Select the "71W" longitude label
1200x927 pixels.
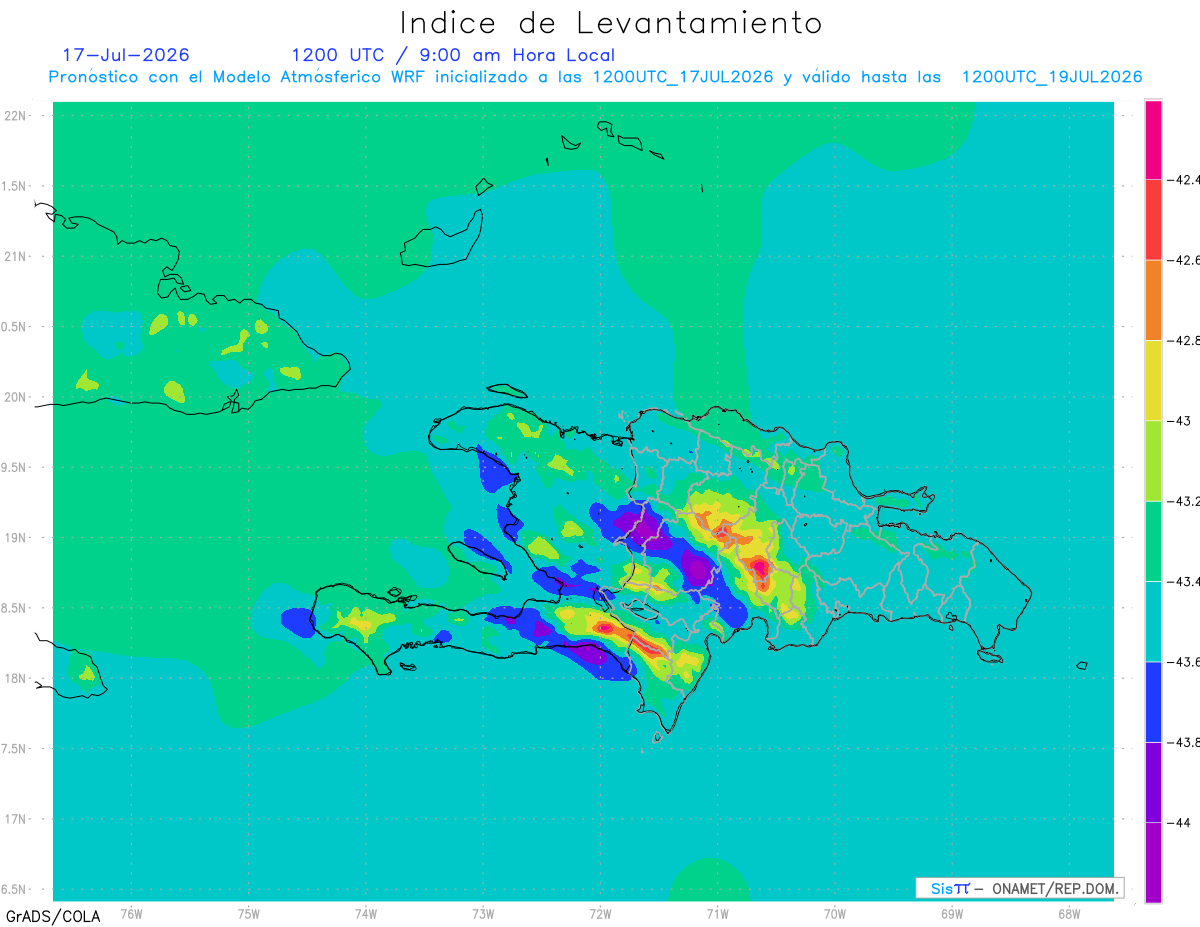tap(717, 913)
